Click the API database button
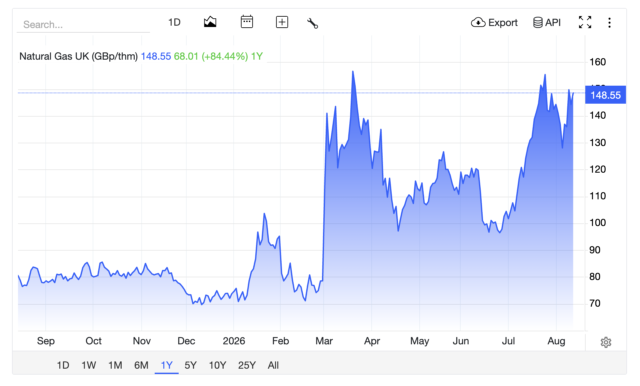Viewport: 640px width, 386px height. (547, 22)
